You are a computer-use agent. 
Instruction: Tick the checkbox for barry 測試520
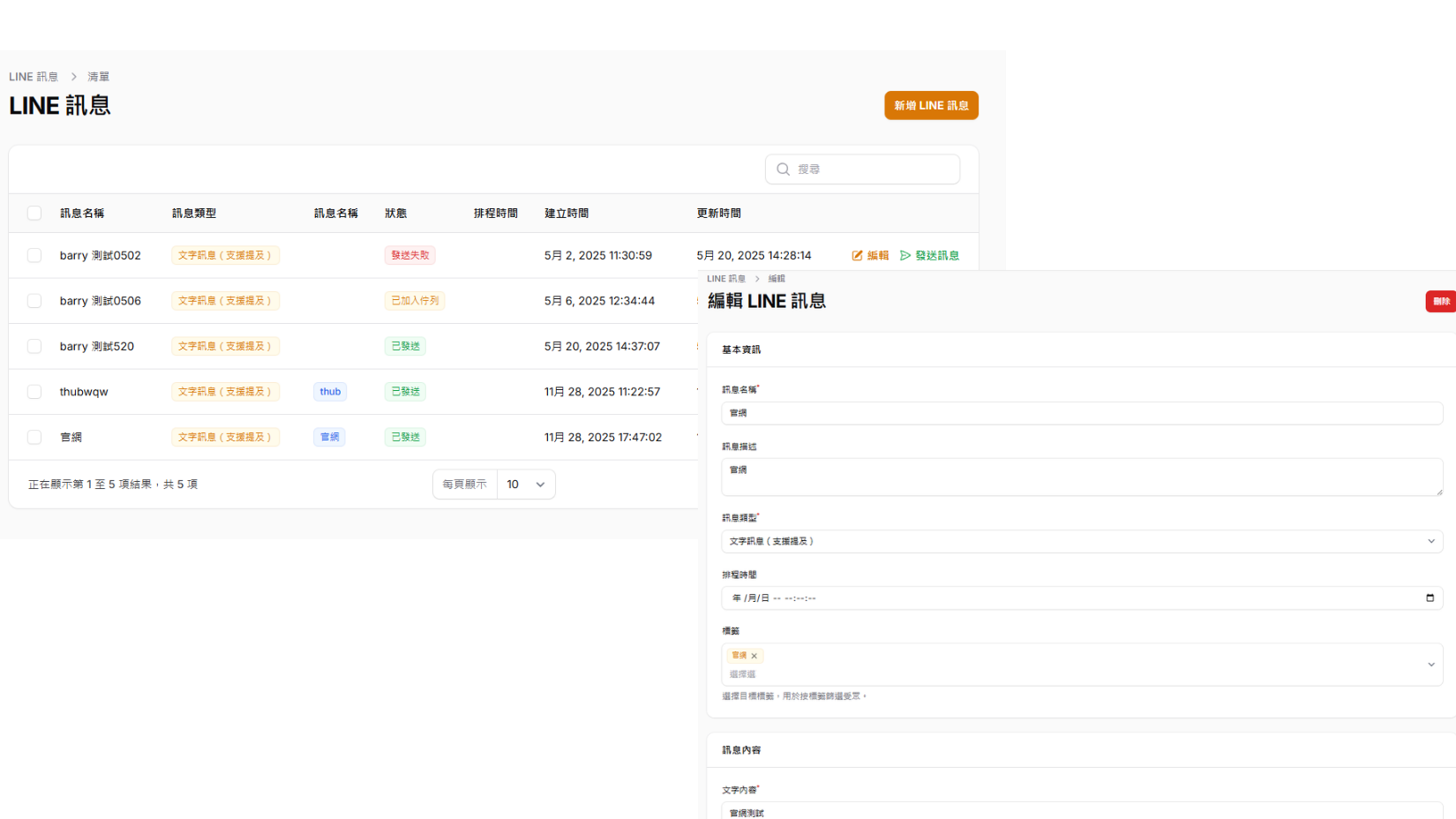[x=34, y=347]
